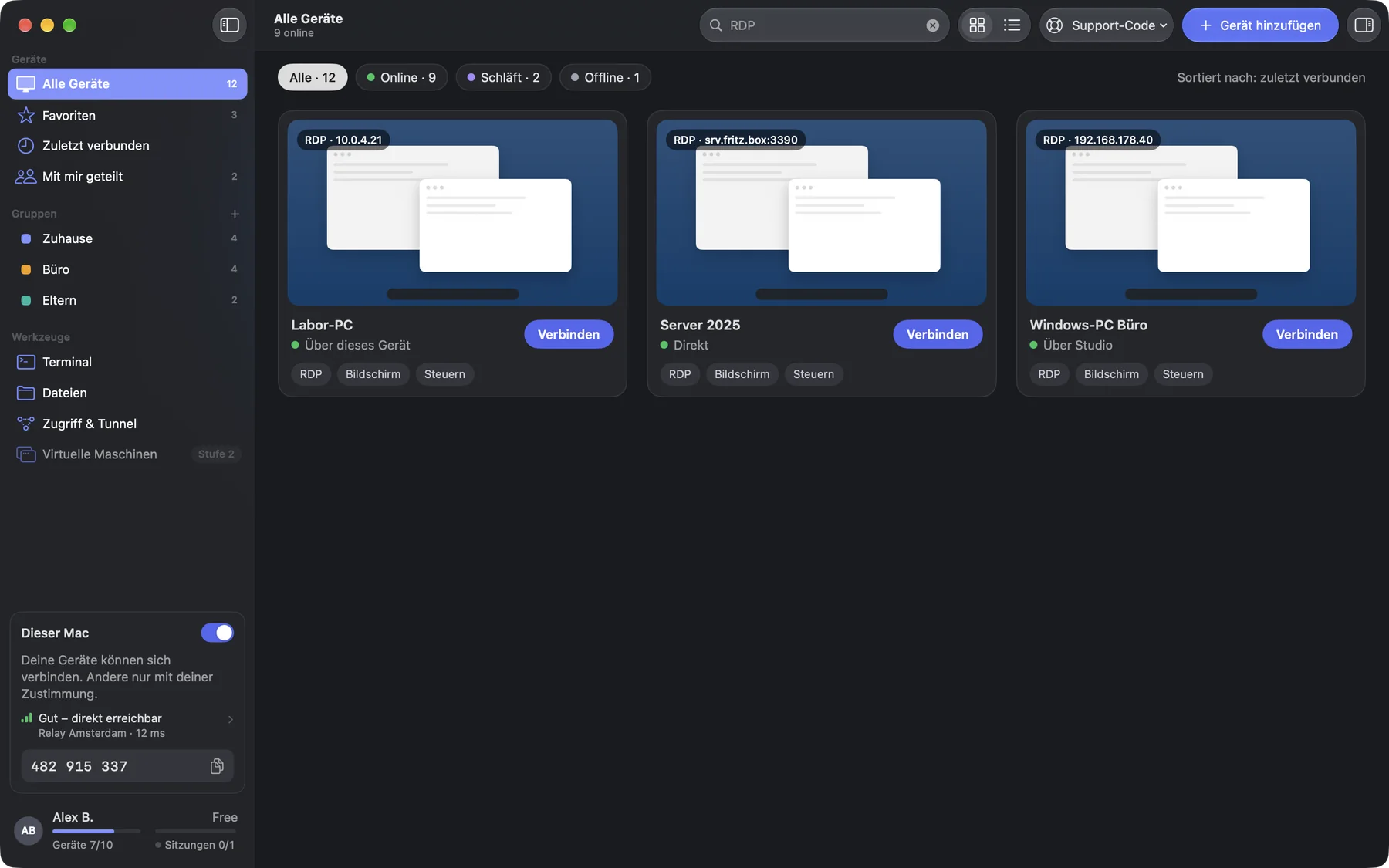This screenshot has height=868, width=1389.
Task: Show Mit mir geteilt devices
Action: click(127, 177)
